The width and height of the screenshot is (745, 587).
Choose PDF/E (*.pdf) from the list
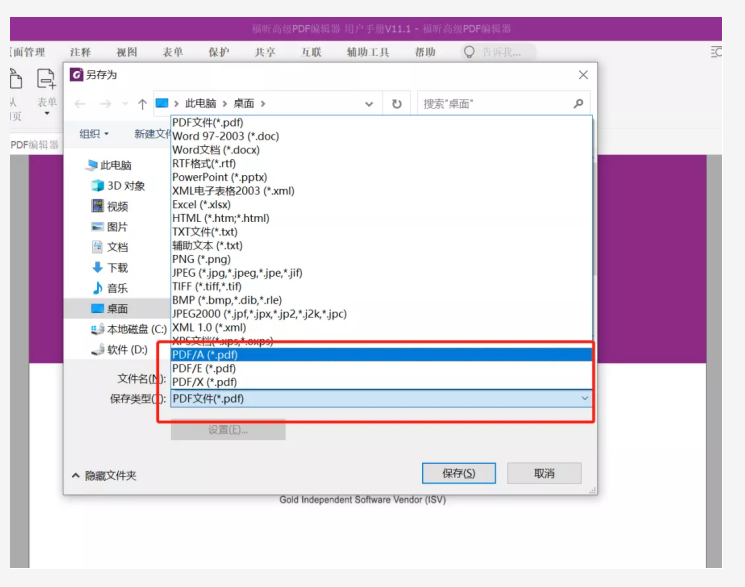tap(381, 368)
